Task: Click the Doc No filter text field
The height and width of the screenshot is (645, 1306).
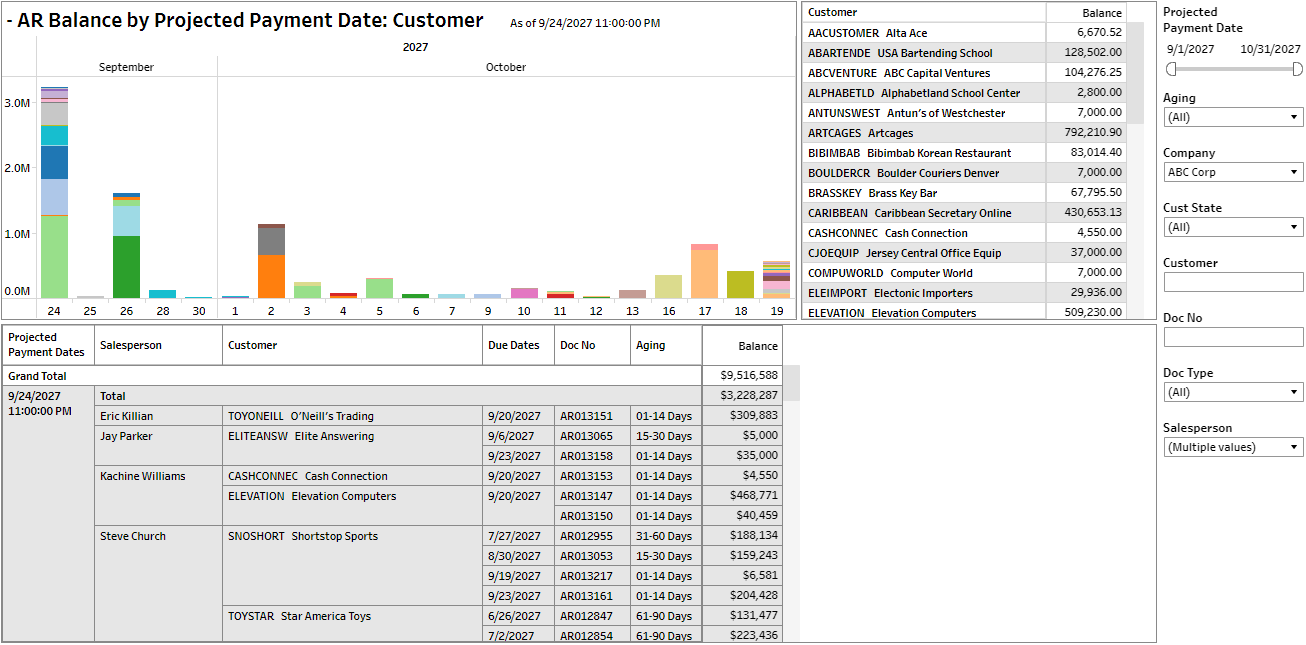Action: 1233,337
